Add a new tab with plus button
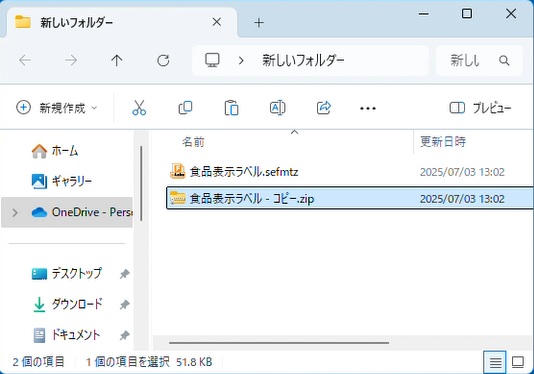Screen dimensions: 534x374 click(259, 23)
